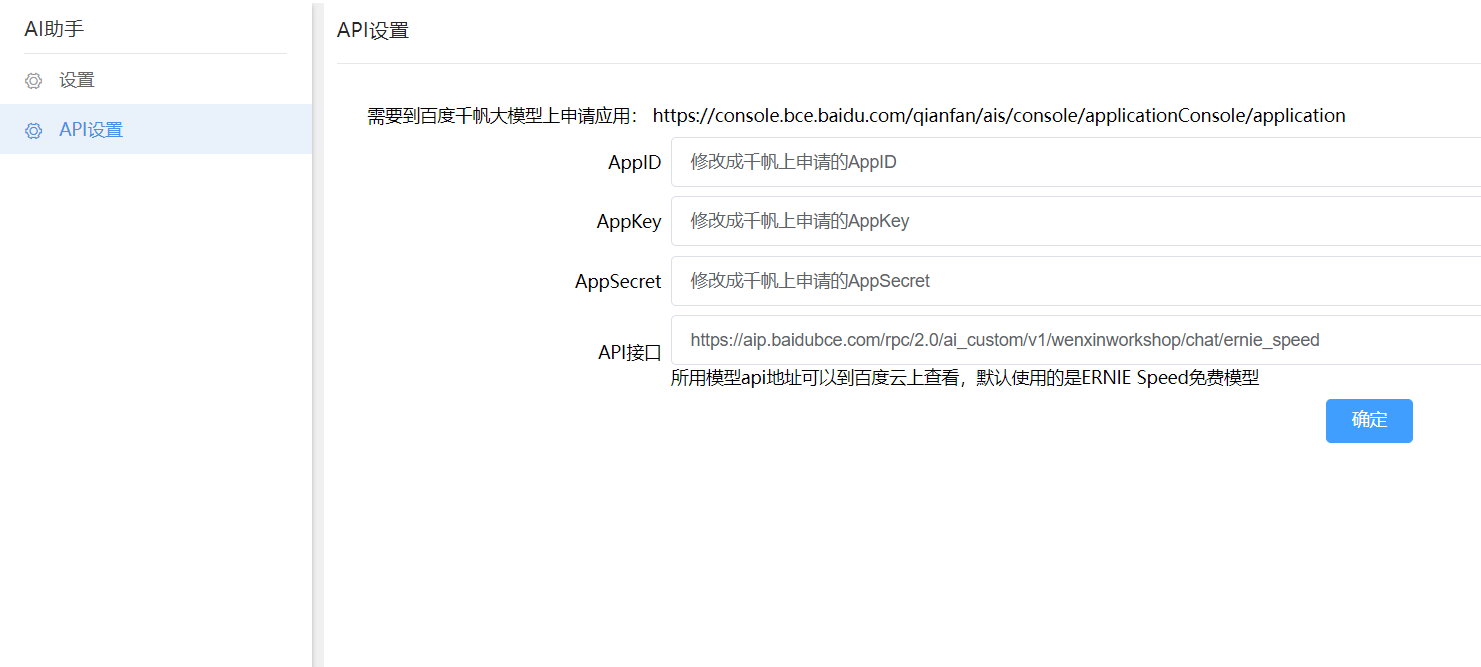The image size is (1481, 667).
Task: Click the 需要到百度千帆大模型上申请应用 instruction text
Action: pos(502,116)
